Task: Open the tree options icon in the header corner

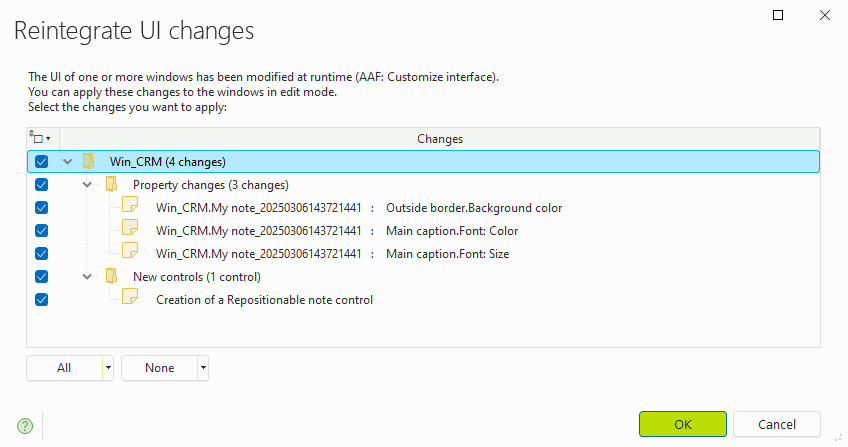Action: 39,138
